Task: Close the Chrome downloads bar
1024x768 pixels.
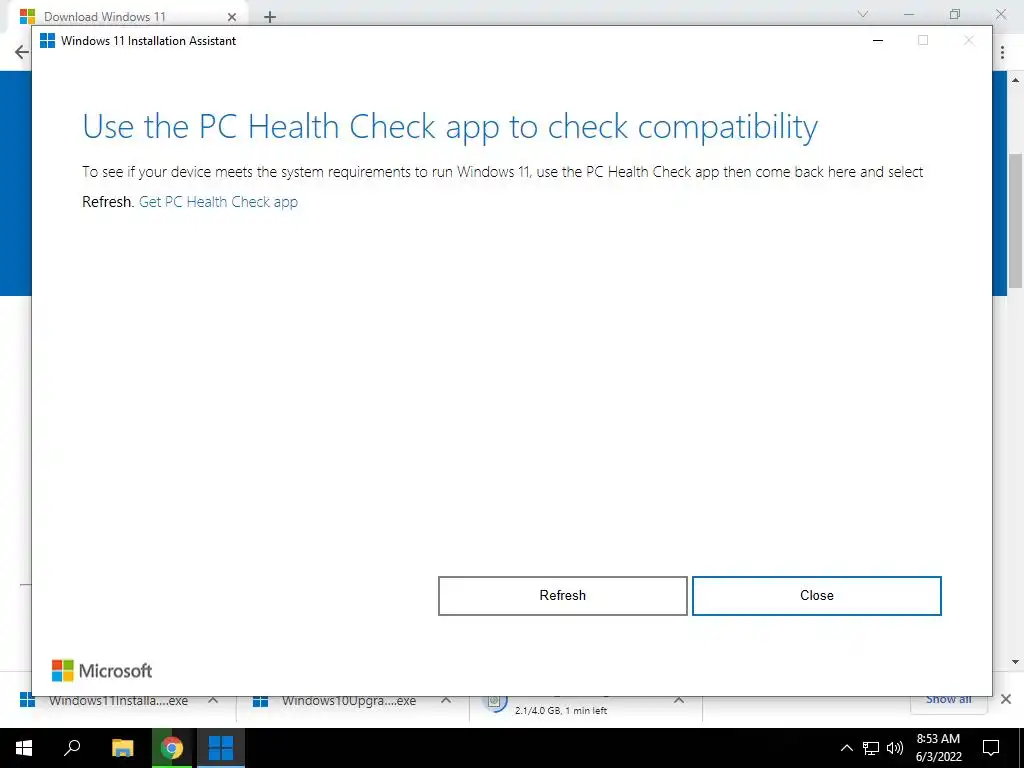Action: pyautogui.click(x=1006, y=699)
